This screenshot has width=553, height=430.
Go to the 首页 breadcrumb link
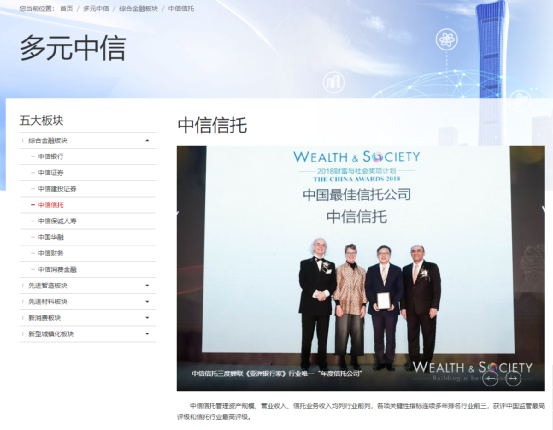click(66, 8)
